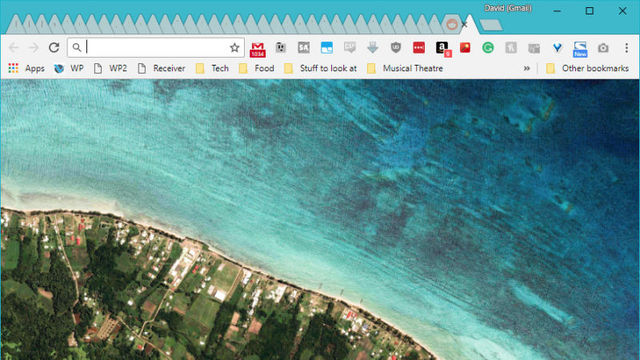
Task: Open the Receiver bookmark
Action: (x=161, y=68)
